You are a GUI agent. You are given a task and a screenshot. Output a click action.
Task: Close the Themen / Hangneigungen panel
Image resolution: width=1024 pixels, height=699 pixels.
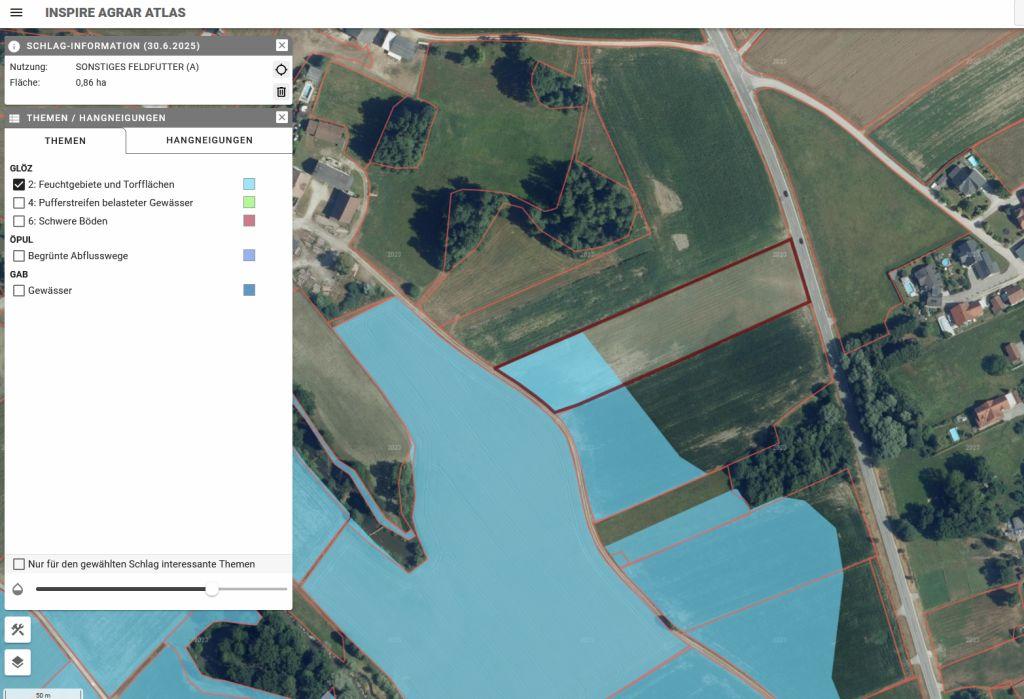click(282, 118)
